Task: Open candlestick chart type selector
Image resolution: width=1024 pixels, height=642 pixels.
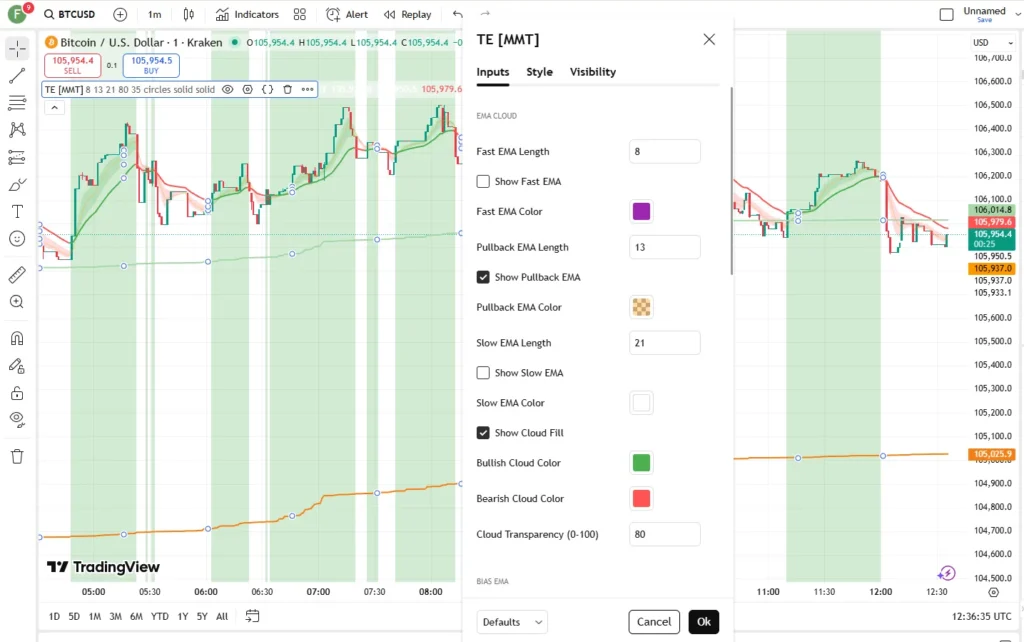Action: click(x=188, y=14)
